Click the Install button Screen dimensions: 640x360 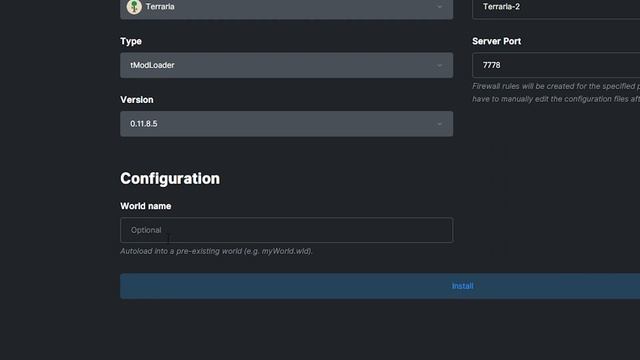(380, 286)
